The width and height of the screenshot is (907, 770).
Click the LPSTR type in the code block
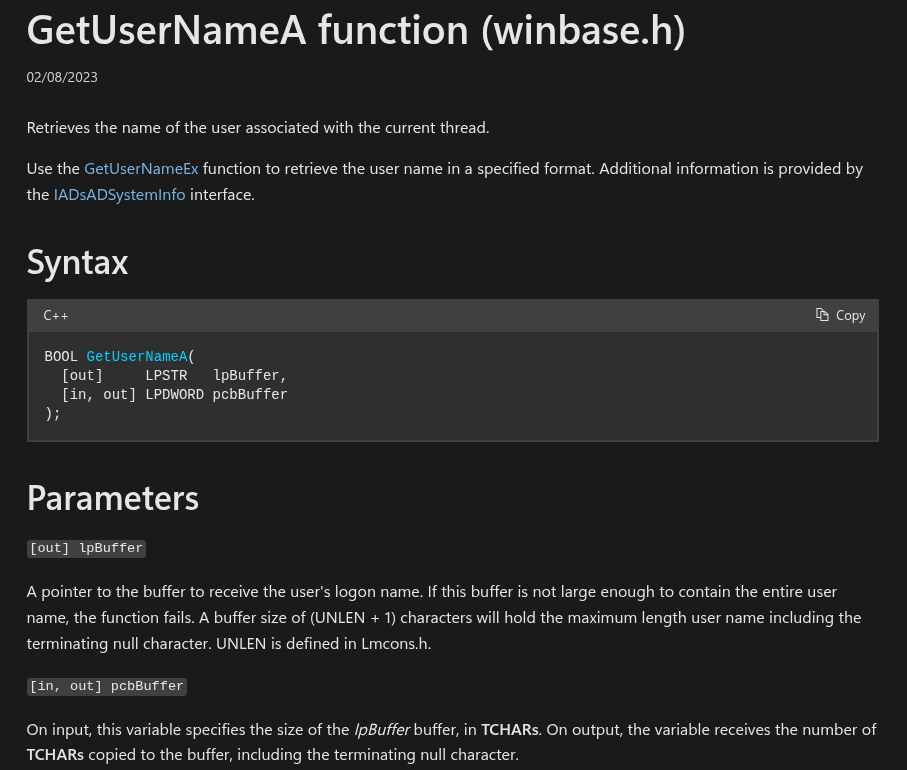click(166, 375)
